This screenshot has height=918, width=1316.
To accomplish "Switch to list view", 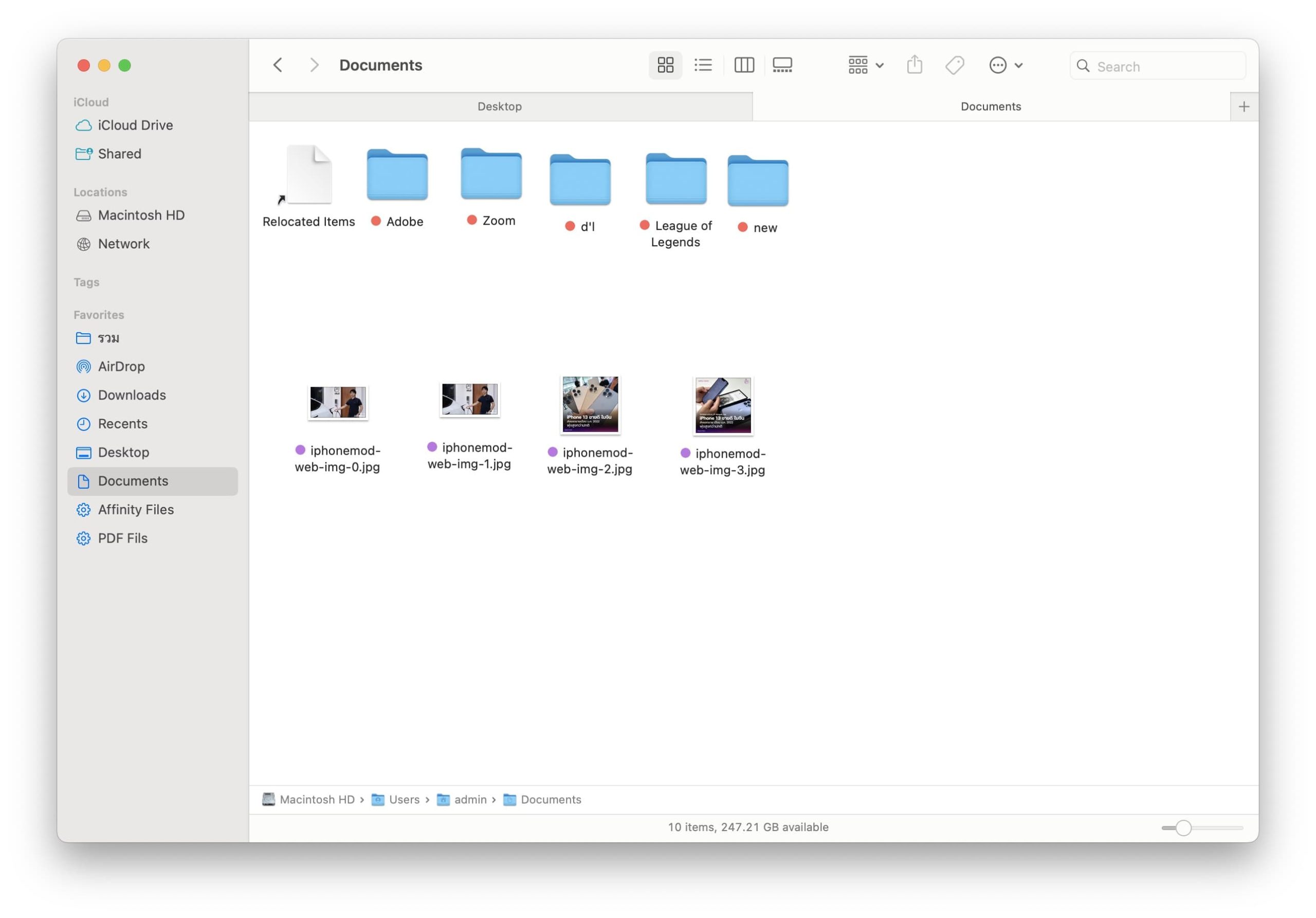I will point(703,65).
